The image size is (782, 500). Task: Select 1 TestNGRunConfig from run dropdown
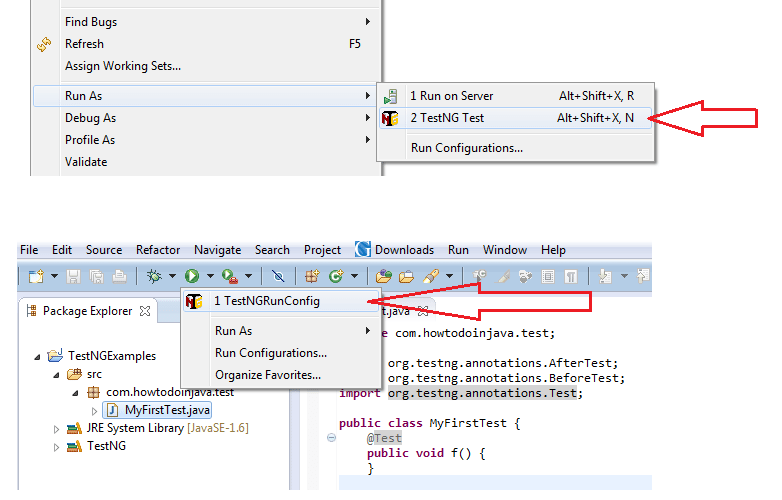point(281,301)
